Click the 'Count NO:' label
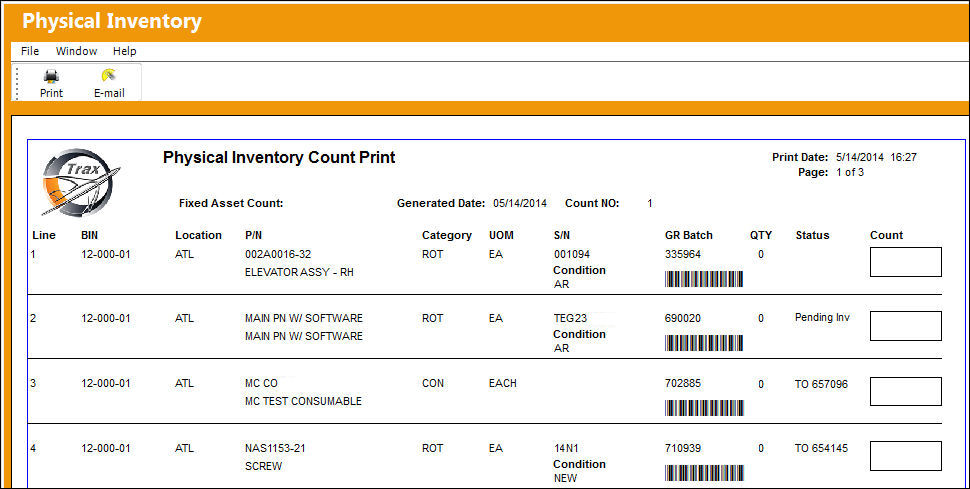Screen dimensions: 970x489 [592, 203]
